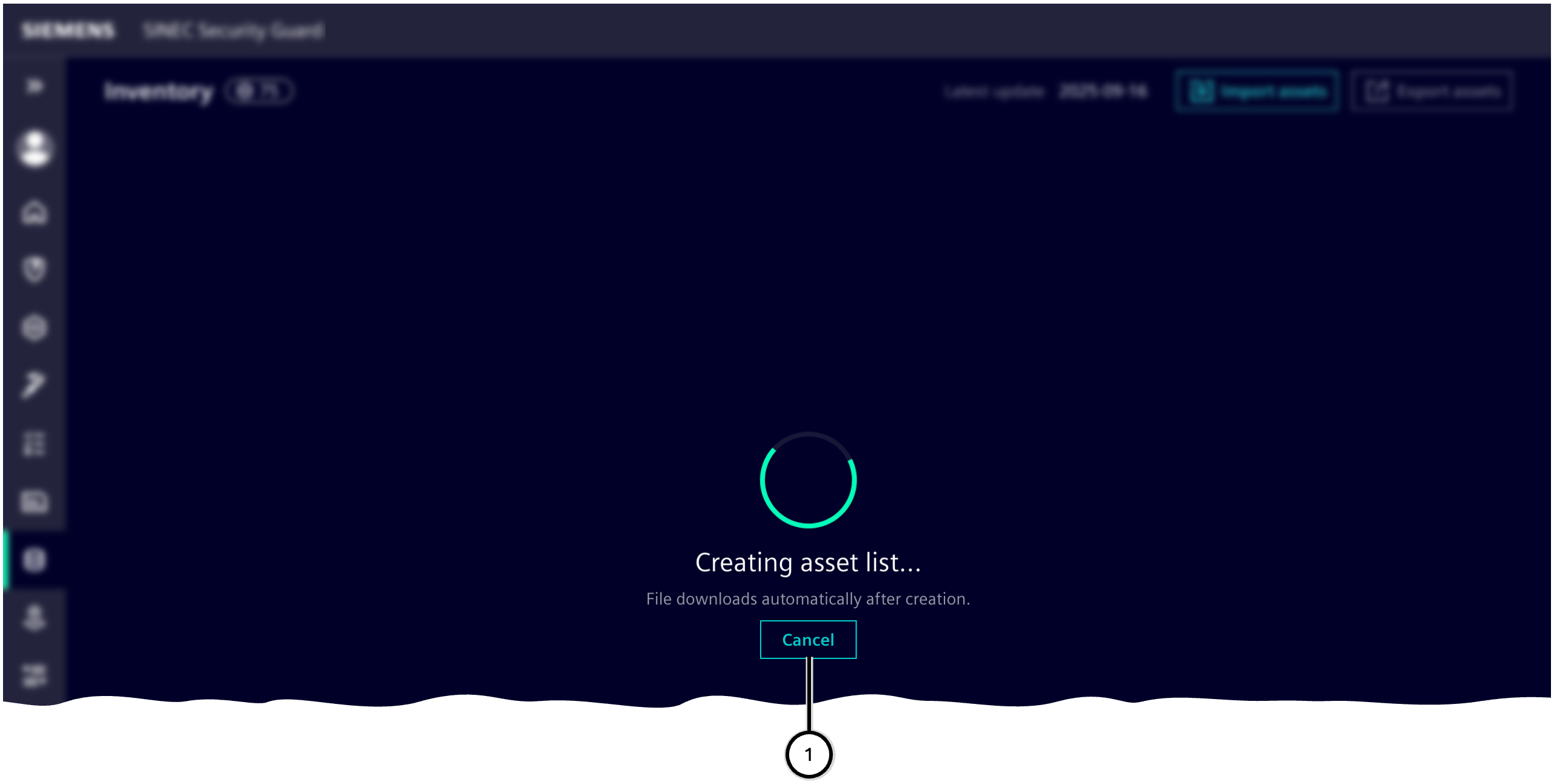Viewport: 1554px width, 784px height.
Task: Click the Inventory page heading
Action: (x=159, y=92)
